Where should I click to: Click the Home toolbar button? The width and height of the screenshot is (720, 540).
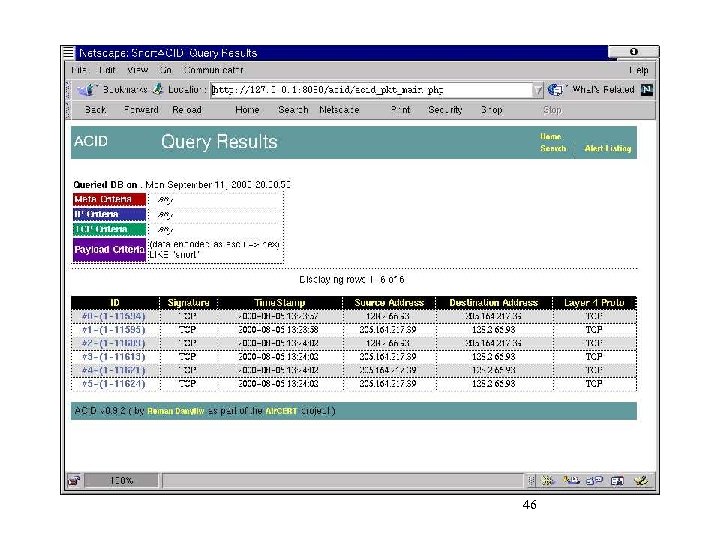(x=247, y=110)
